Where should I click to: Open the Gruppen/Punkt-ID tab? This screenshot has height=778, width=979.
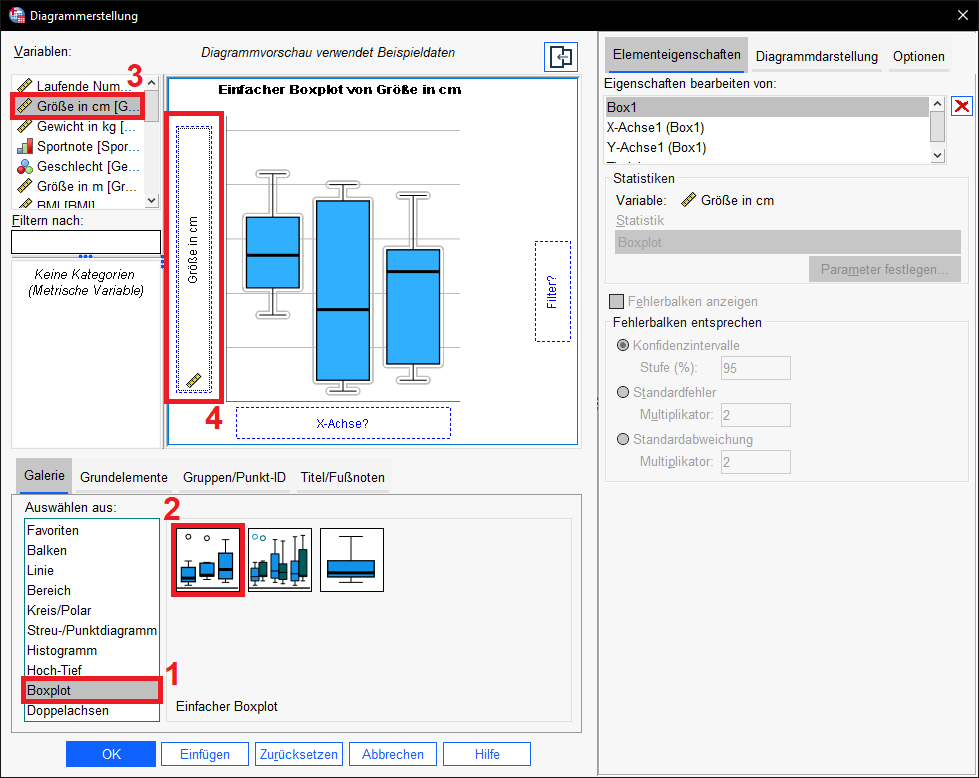(x=234, y=477)
